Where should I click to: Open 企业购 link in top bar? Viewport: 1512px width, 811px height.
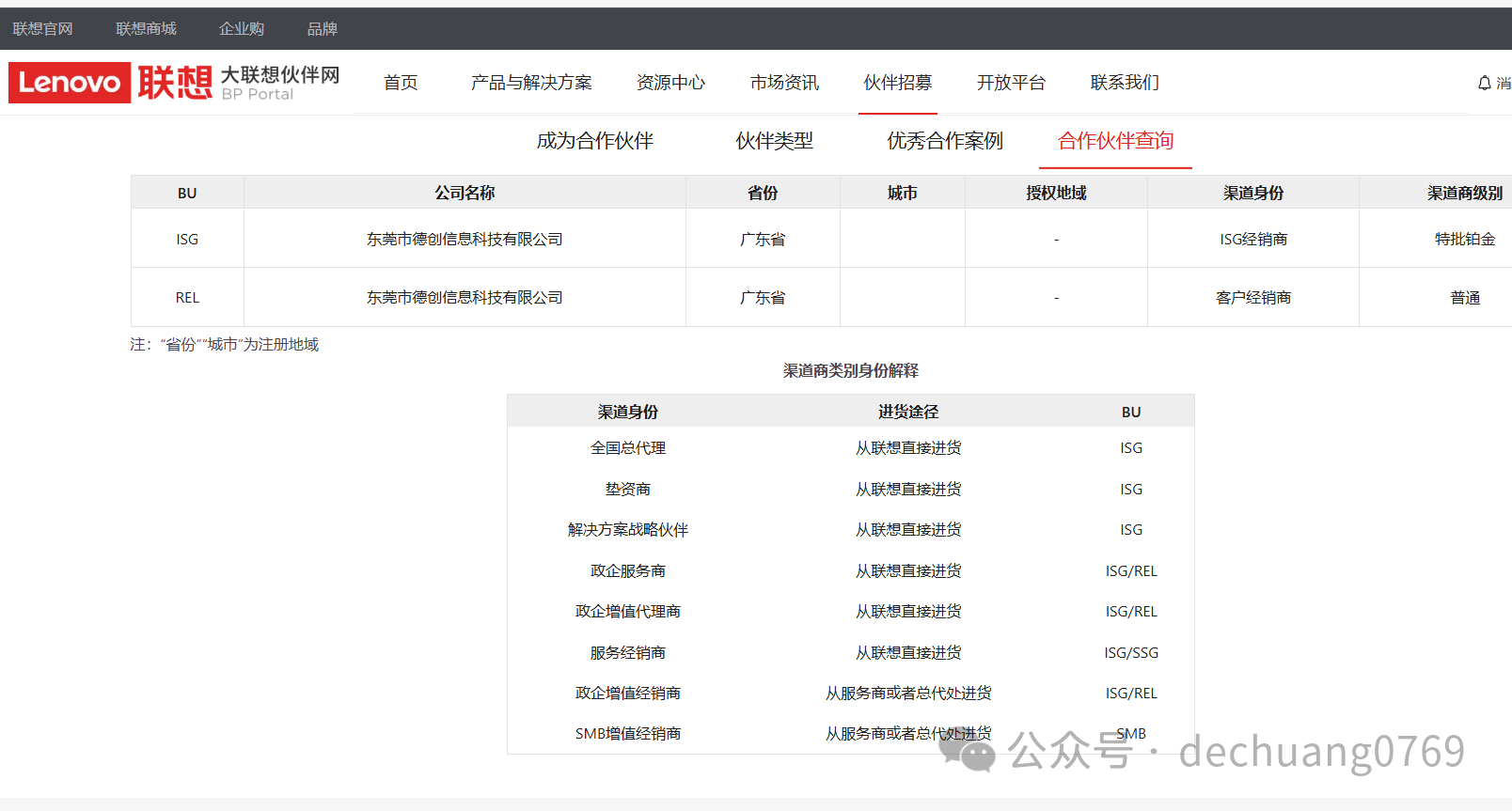click(x=242, y=29)
